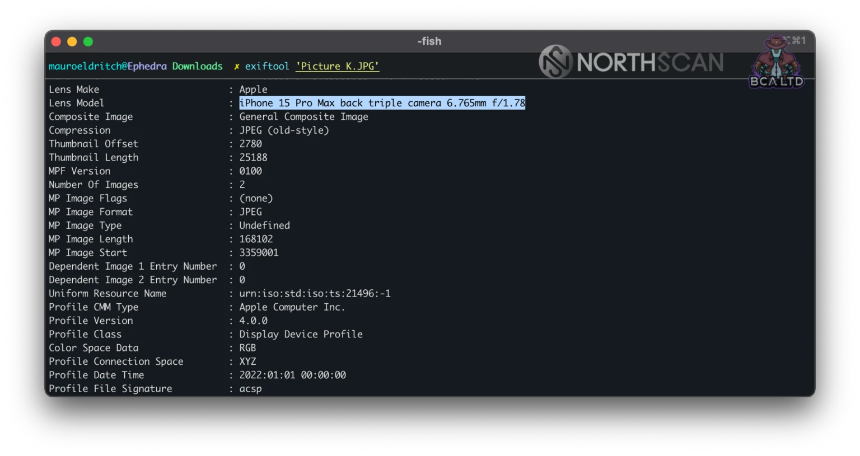Viewport: 860px width, 456px height.
Task: Click the MP Image Format label
Action: tap(90, 212)
